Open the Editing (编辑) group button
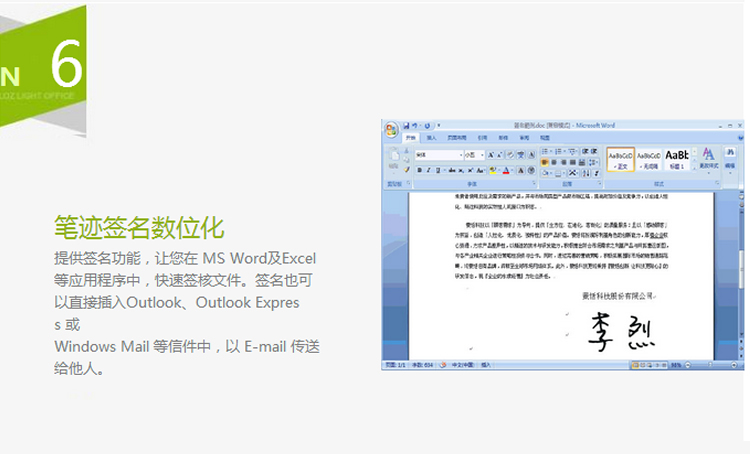The height and width of the screenshot is (454, 750). coord(730,158)
